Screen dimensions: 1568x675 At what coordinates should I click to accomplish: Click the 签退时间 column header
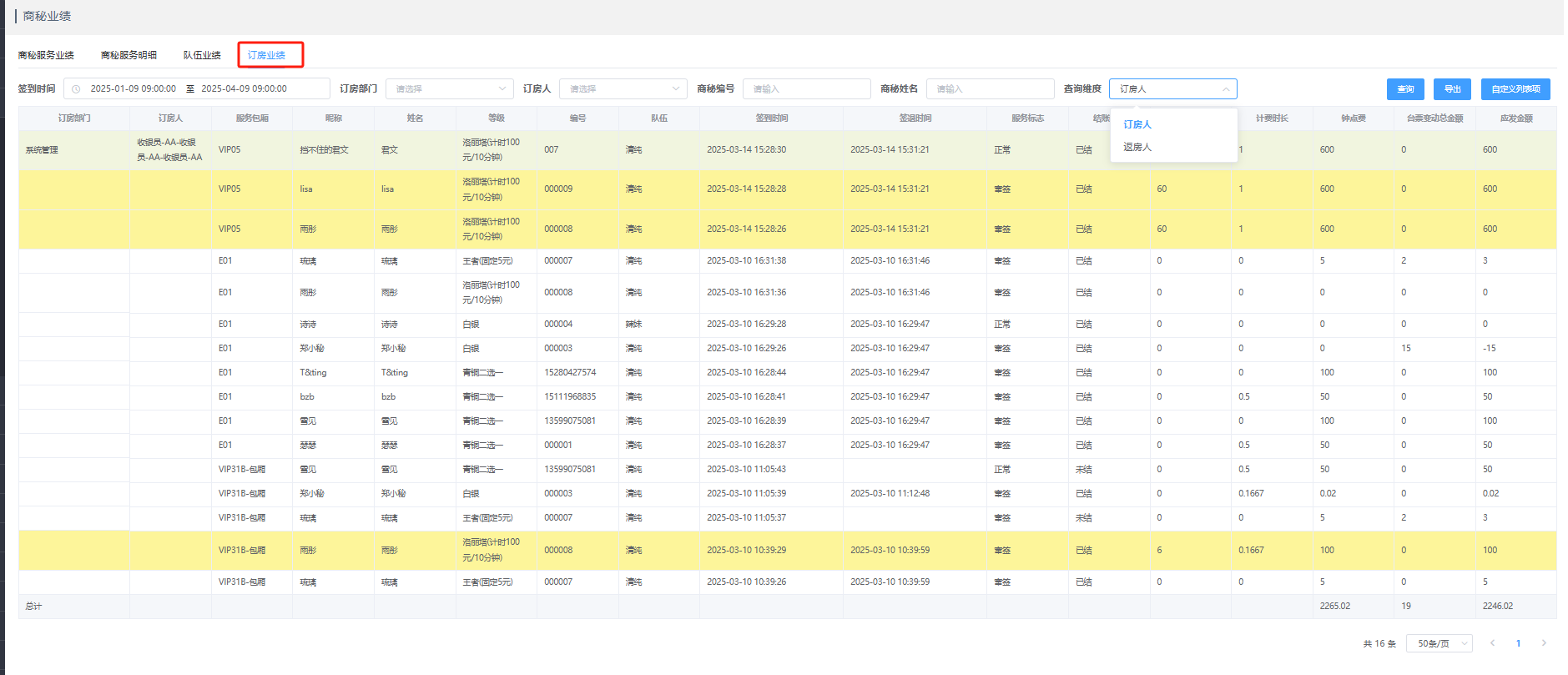pos(915,118)
